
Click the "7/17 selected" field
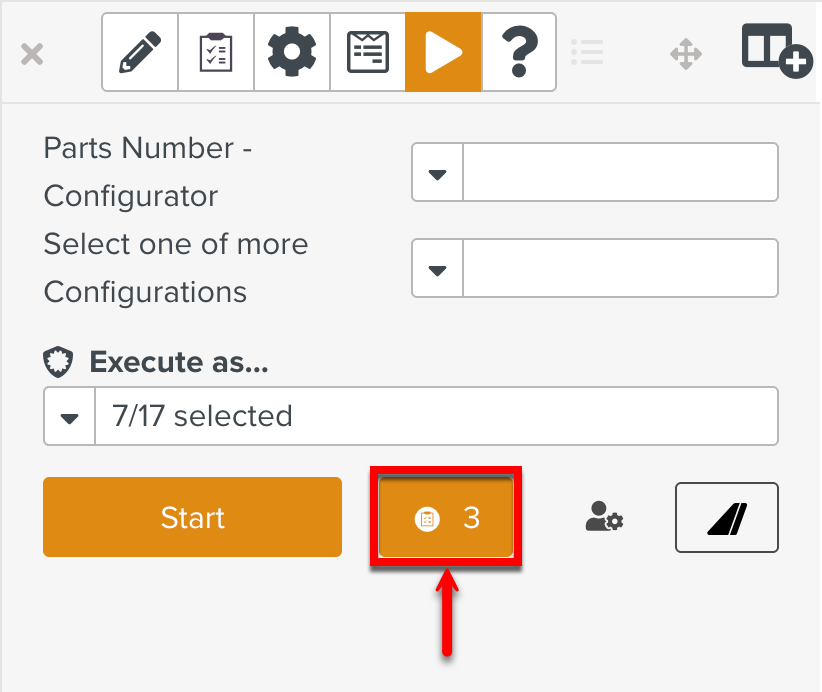click(x=435, y=417)
